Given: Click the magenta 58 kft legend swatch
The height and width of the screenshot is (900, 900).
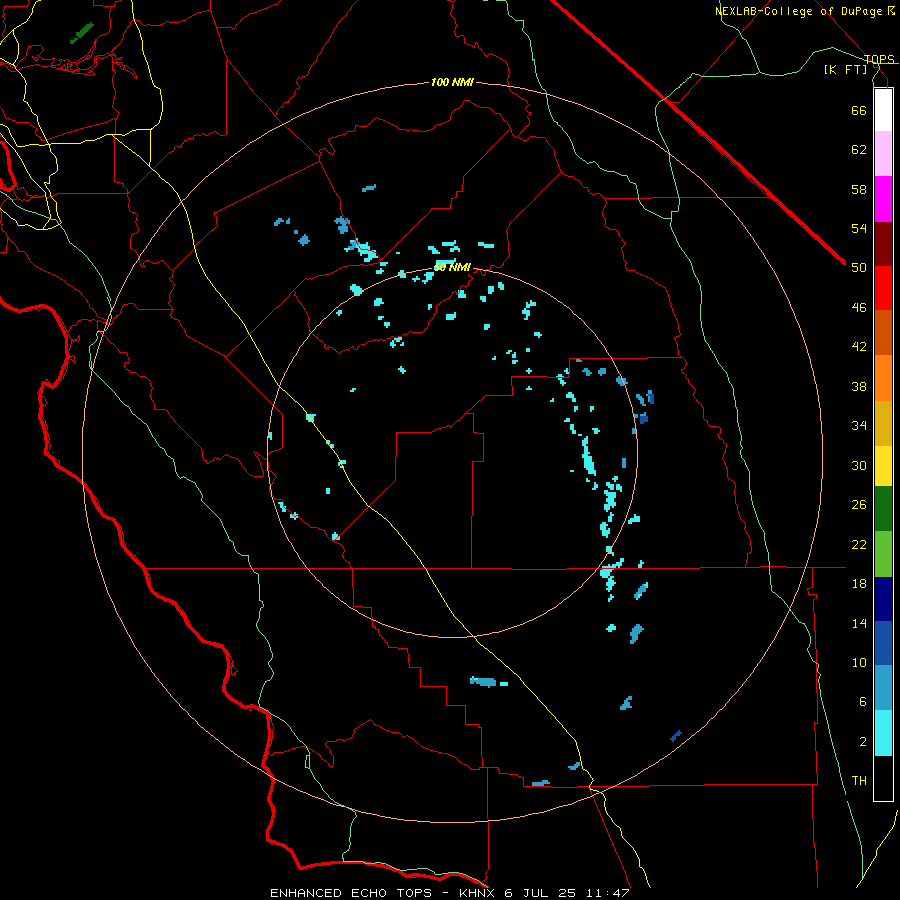Looking at the screenshot, I should 883,199.
